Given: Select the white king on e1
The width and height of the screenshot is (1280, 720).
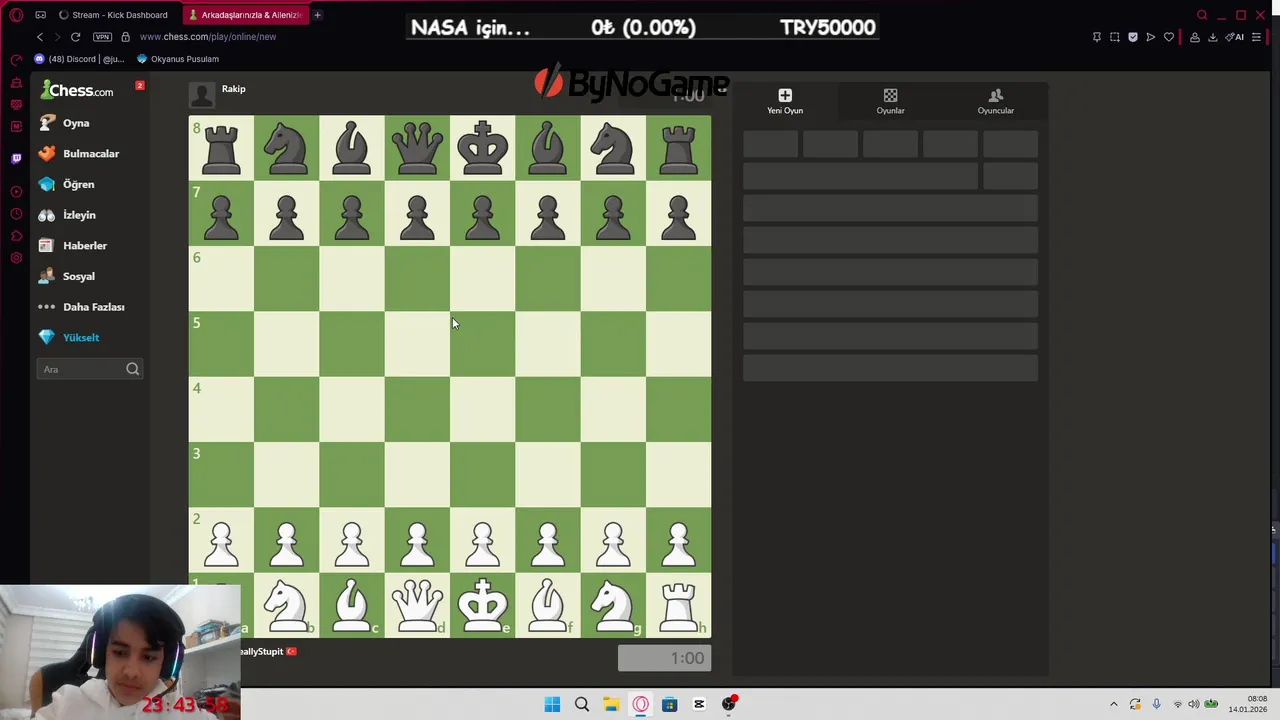Looking at the screenshot, I should pyautogui.click(x=482, y=605).
